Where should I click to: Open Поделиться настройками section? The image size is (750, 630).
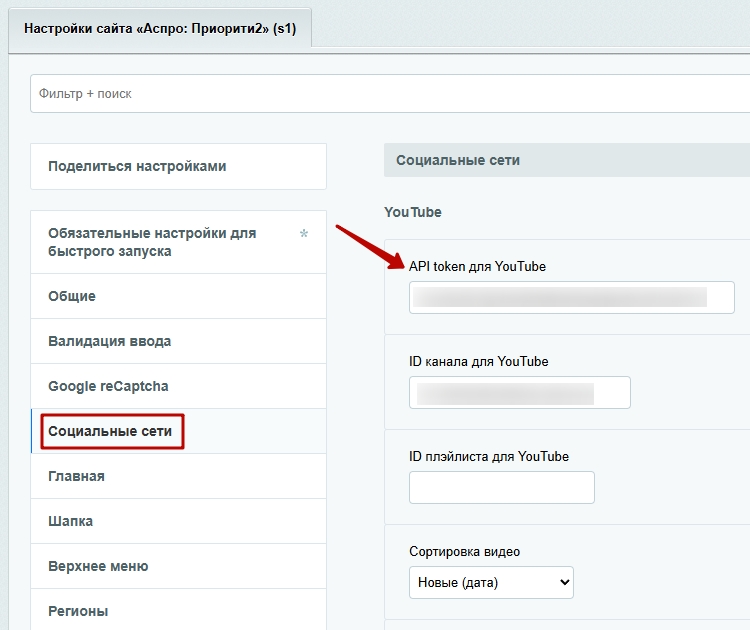178,166
